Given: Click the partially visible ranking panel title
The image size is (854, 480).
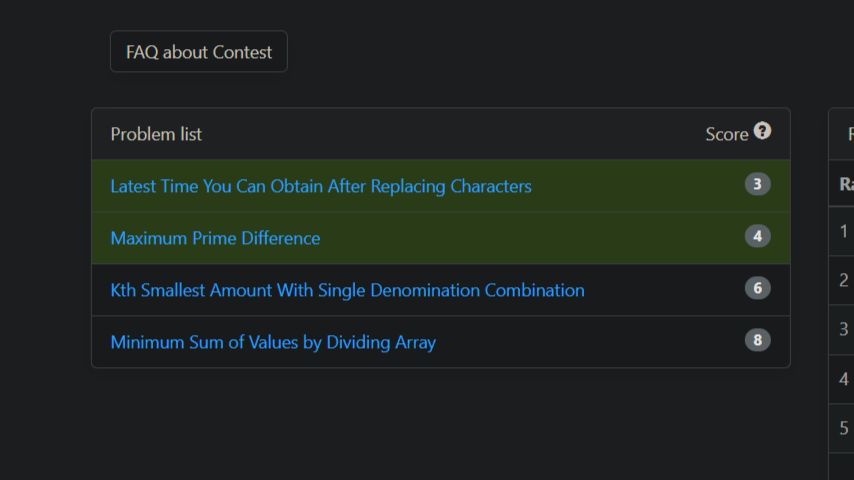Looking at the screenshot, I should pos(851,134).
